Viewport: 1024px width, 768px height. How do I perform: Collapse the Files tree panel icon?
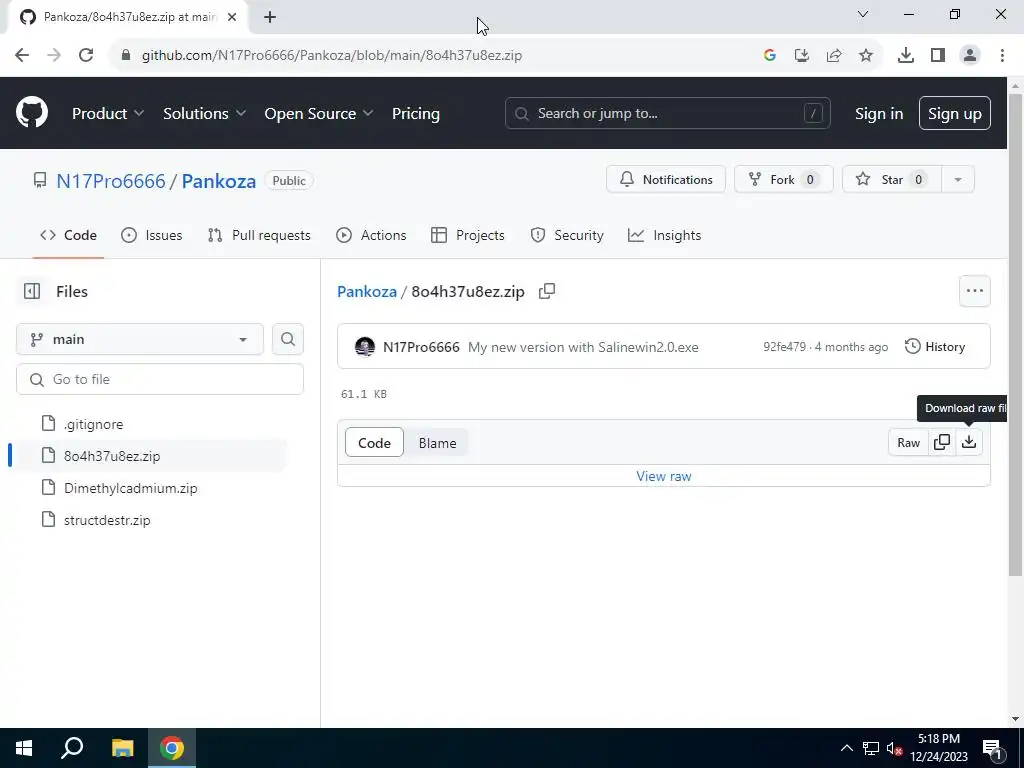pyautogui.click(x=32, y=291)
